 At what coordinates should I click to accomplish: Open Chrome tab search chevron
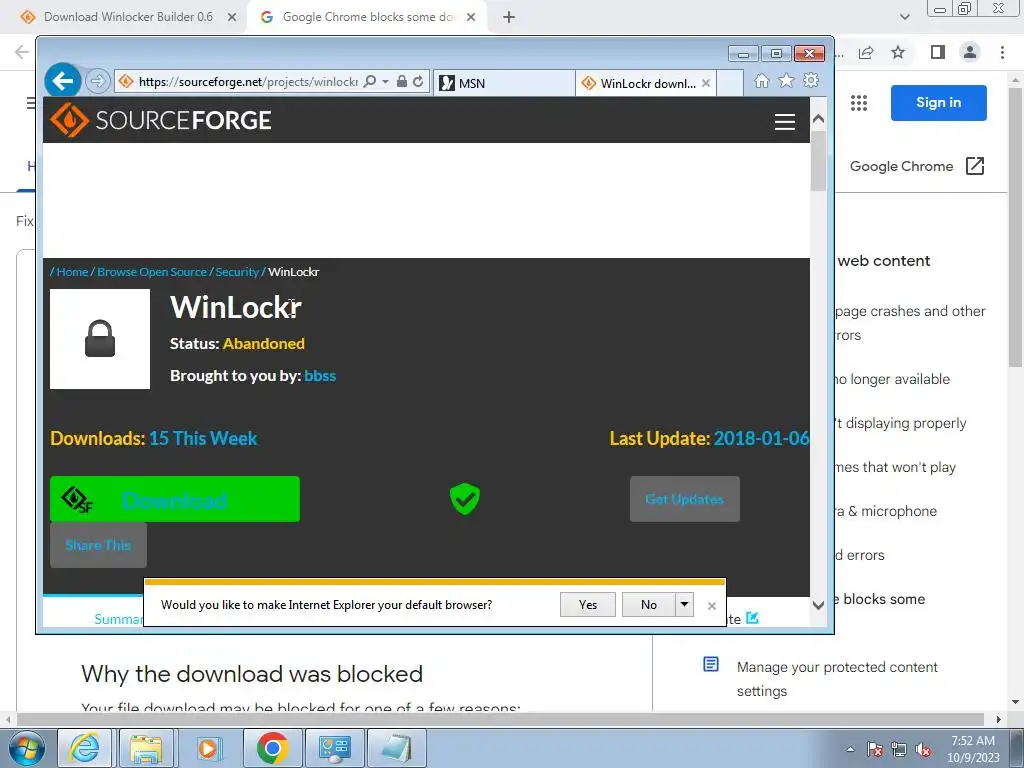pyautogui.click(x=904, y=17)
